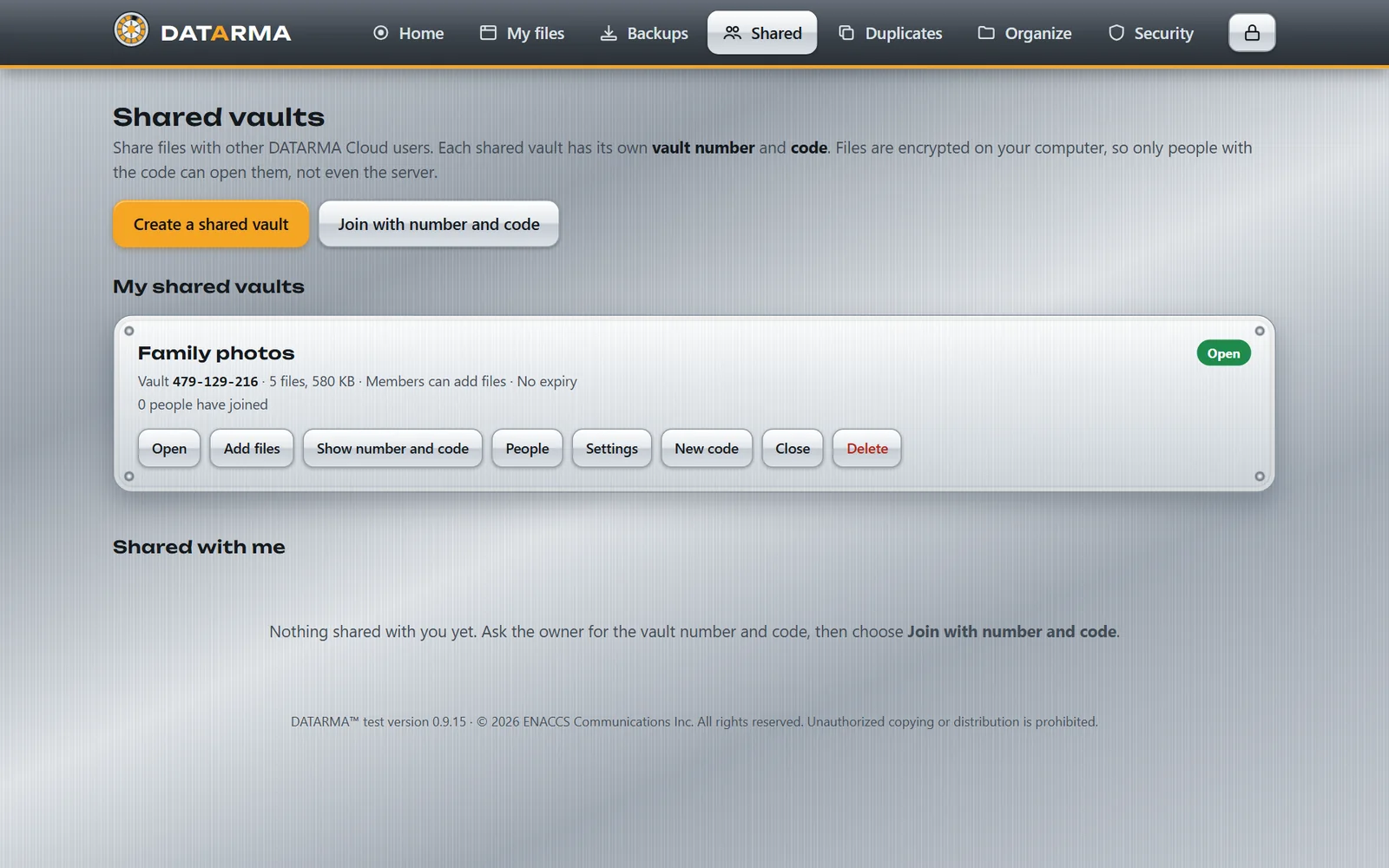Viewport: 1389px width, 868px height.
Task: Open the Home navigation tab
Action: tap(408, 33)
